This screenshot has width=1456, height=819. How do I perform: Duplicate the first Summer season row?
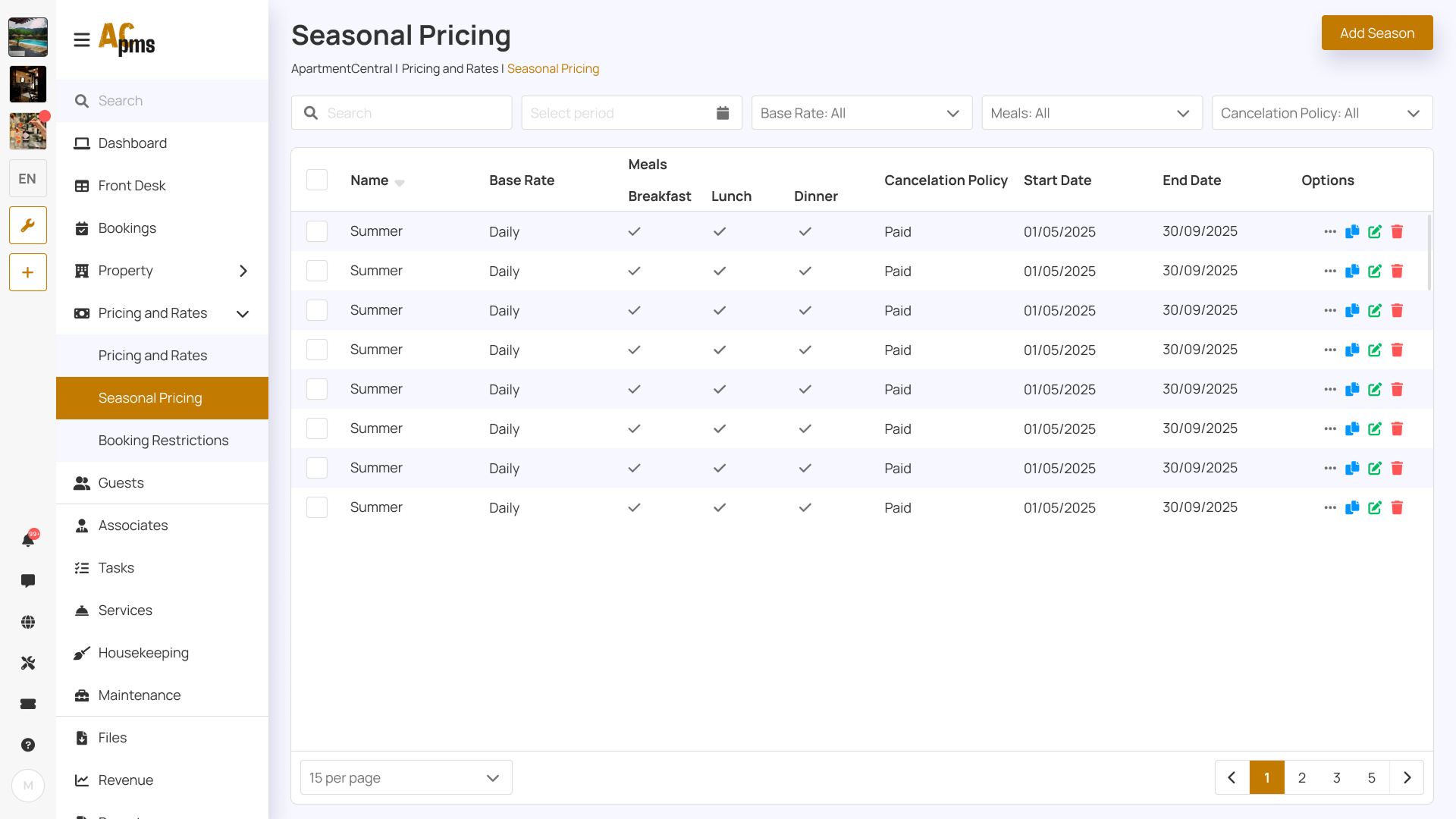1352,231
